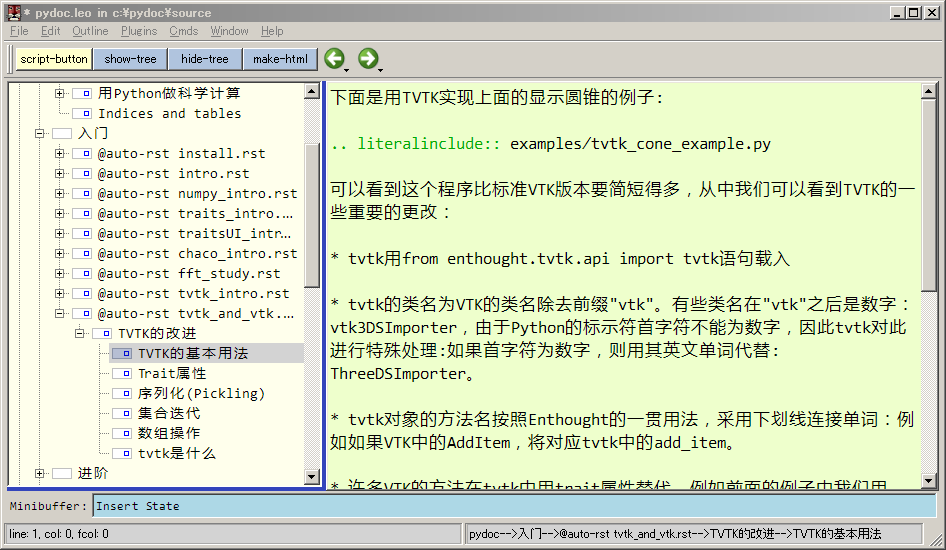Click node box icon of intro.rst

pos(82,174)
